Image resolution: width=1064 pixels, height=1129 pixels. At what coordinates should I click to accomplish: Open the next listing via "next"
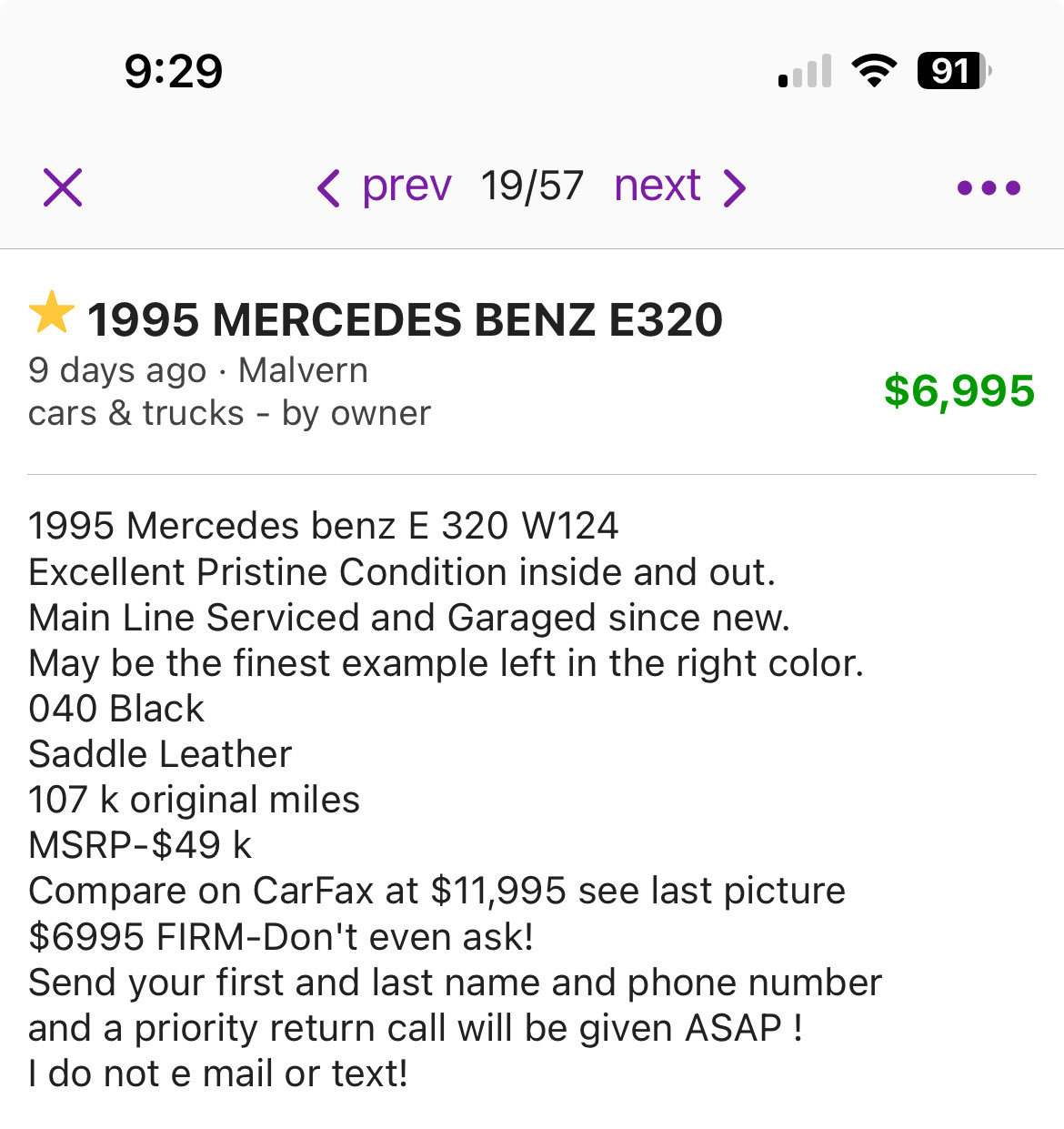point(657,186)
